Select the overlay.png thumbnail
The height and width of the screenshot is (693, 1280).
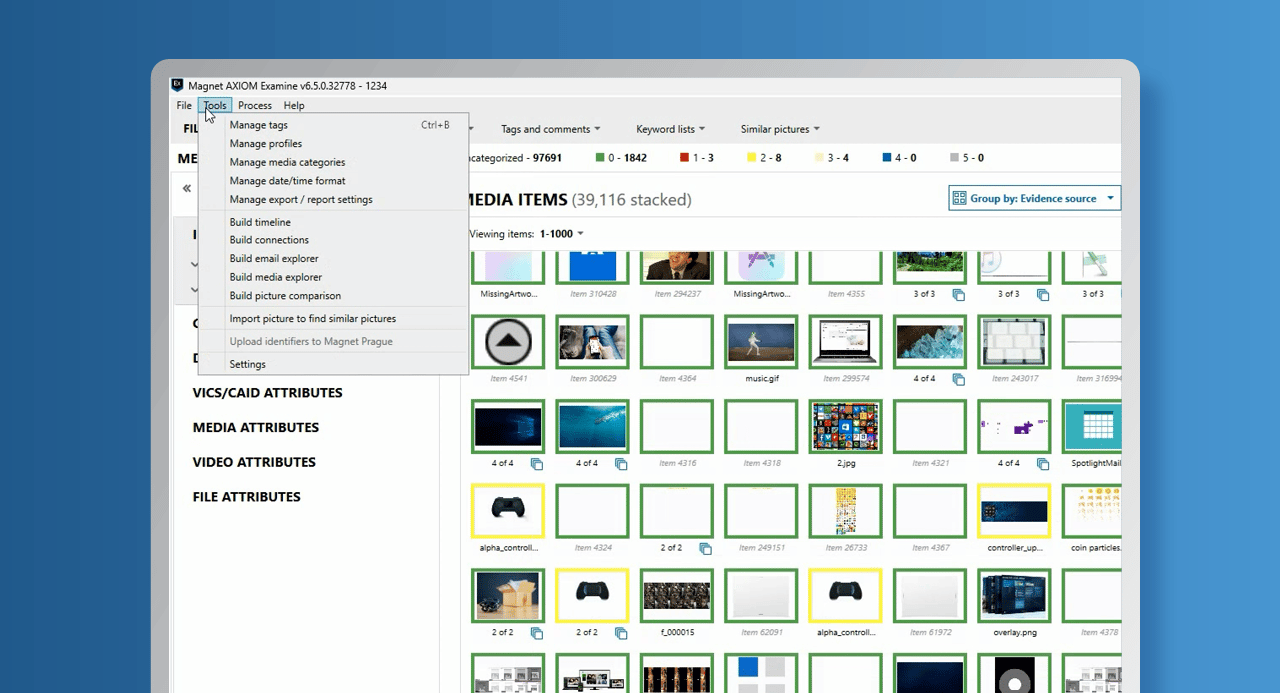1014,597
